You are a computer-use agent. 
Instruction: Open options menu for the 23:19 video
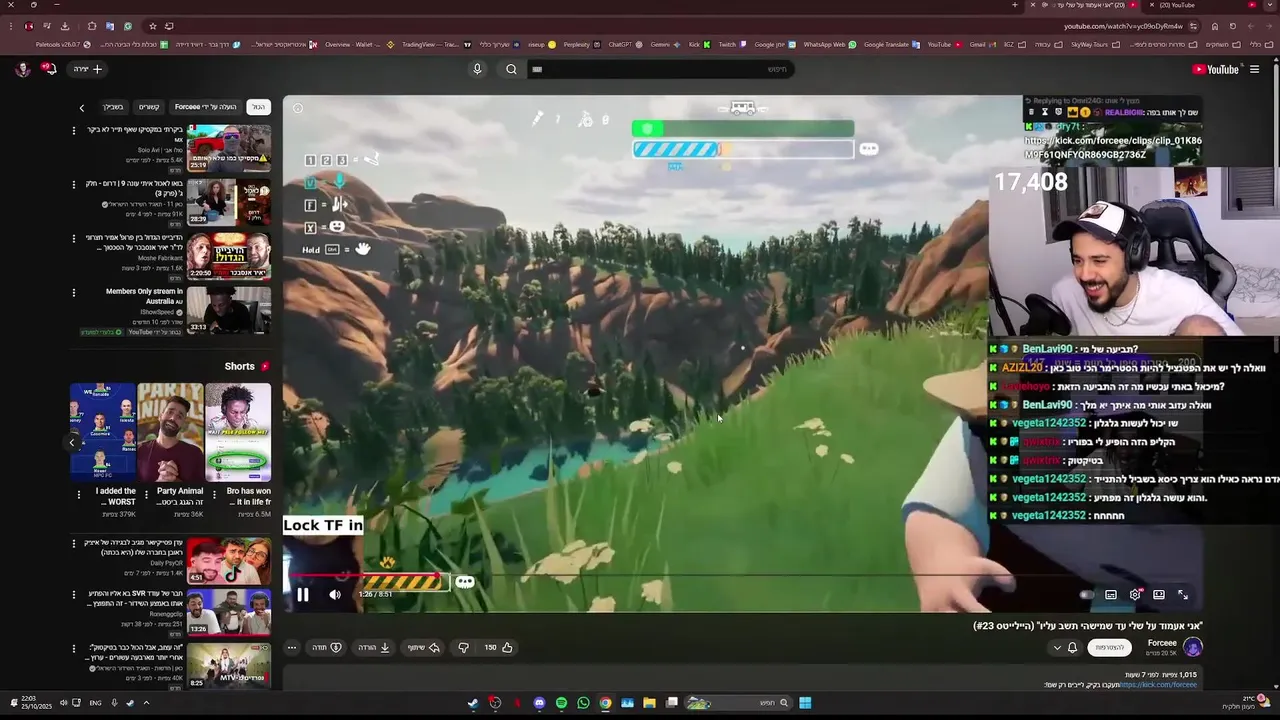coord(73,130)
